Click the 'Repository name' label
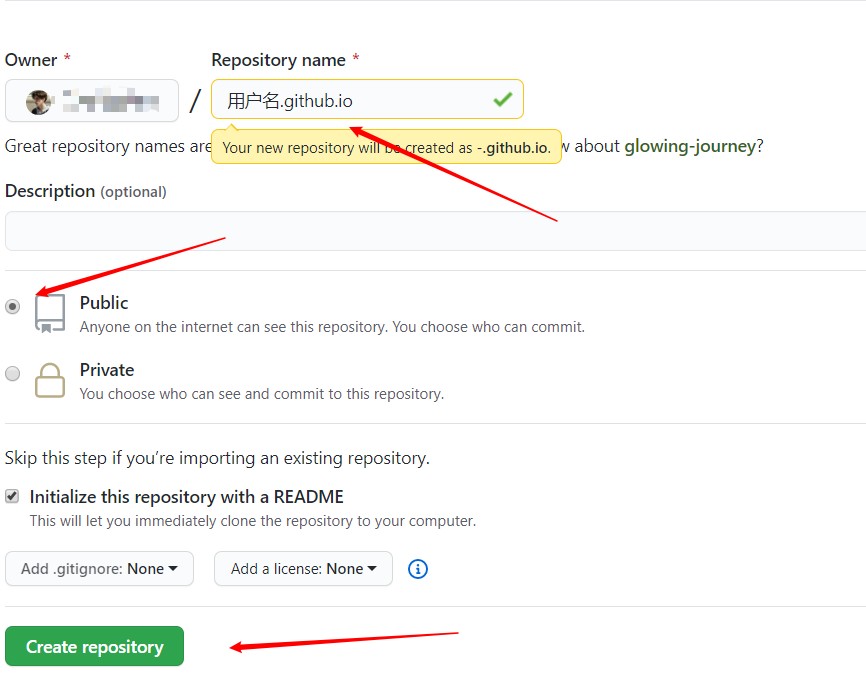866x700 pixels. point(278,60)
